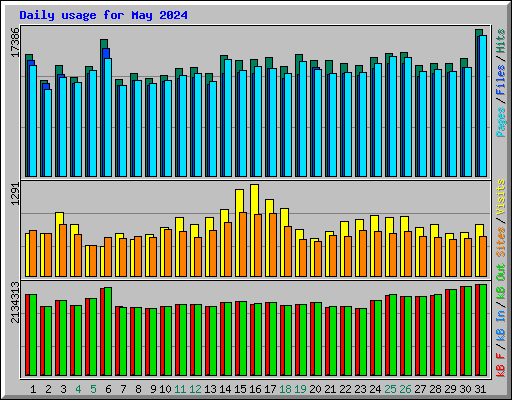Click the 'Hits' legend label
The image size is (512, 400).
[x=501, y=41]
